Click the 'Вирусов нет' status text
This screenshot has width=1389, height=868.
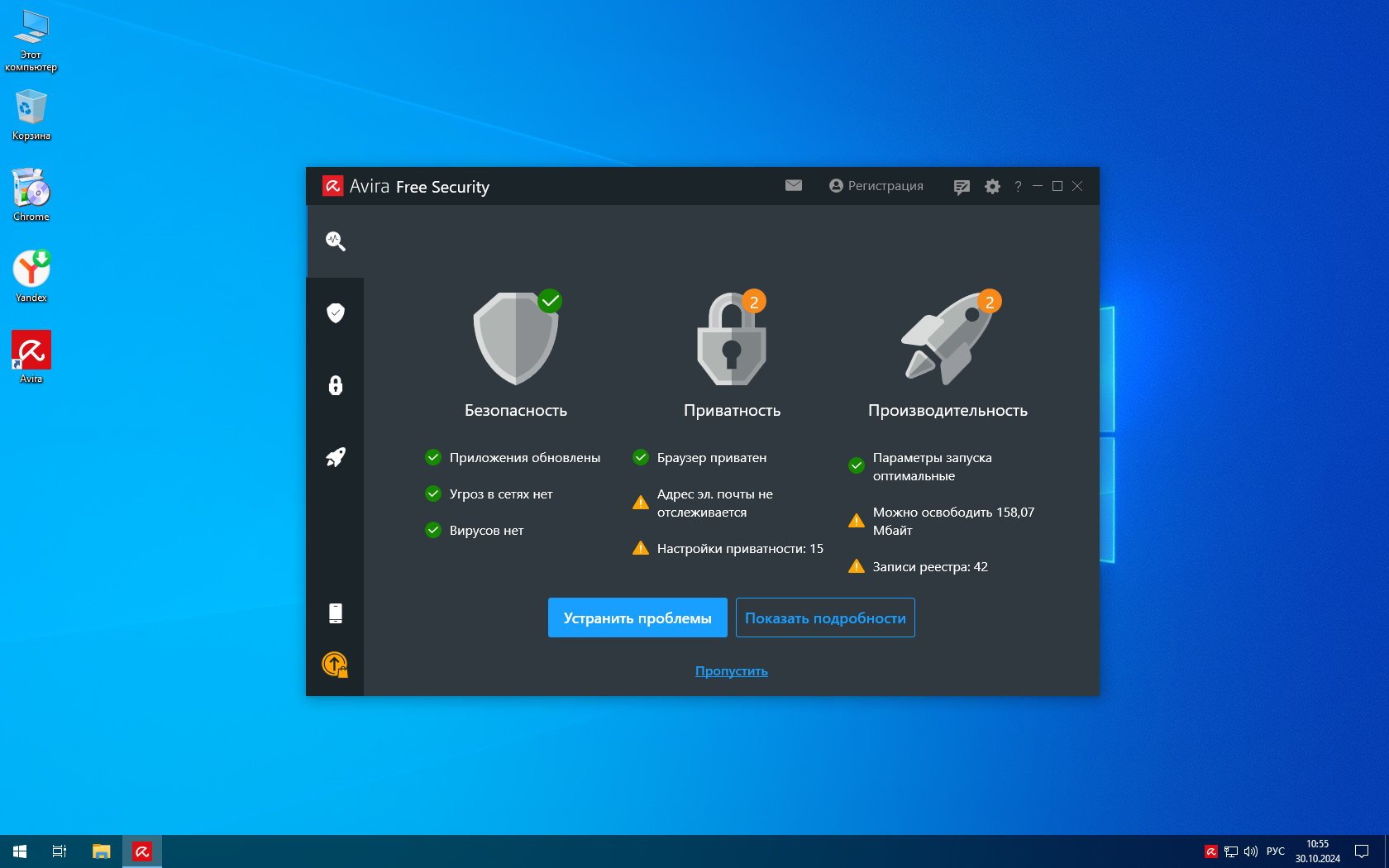486,531
